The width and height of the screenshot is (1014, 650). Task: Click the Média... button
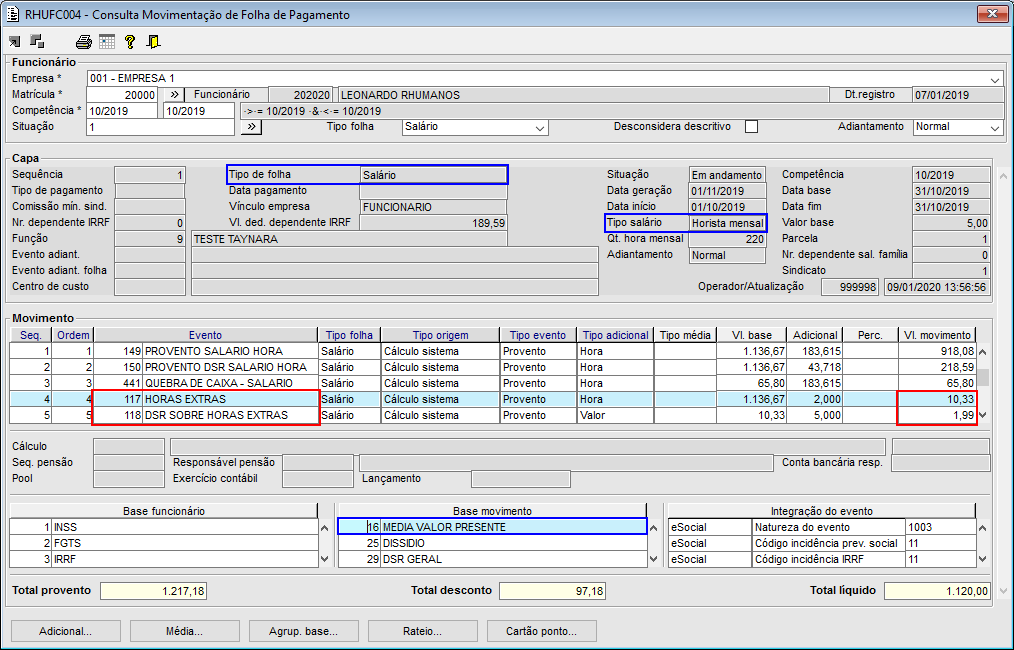click(x=183, y=631)
